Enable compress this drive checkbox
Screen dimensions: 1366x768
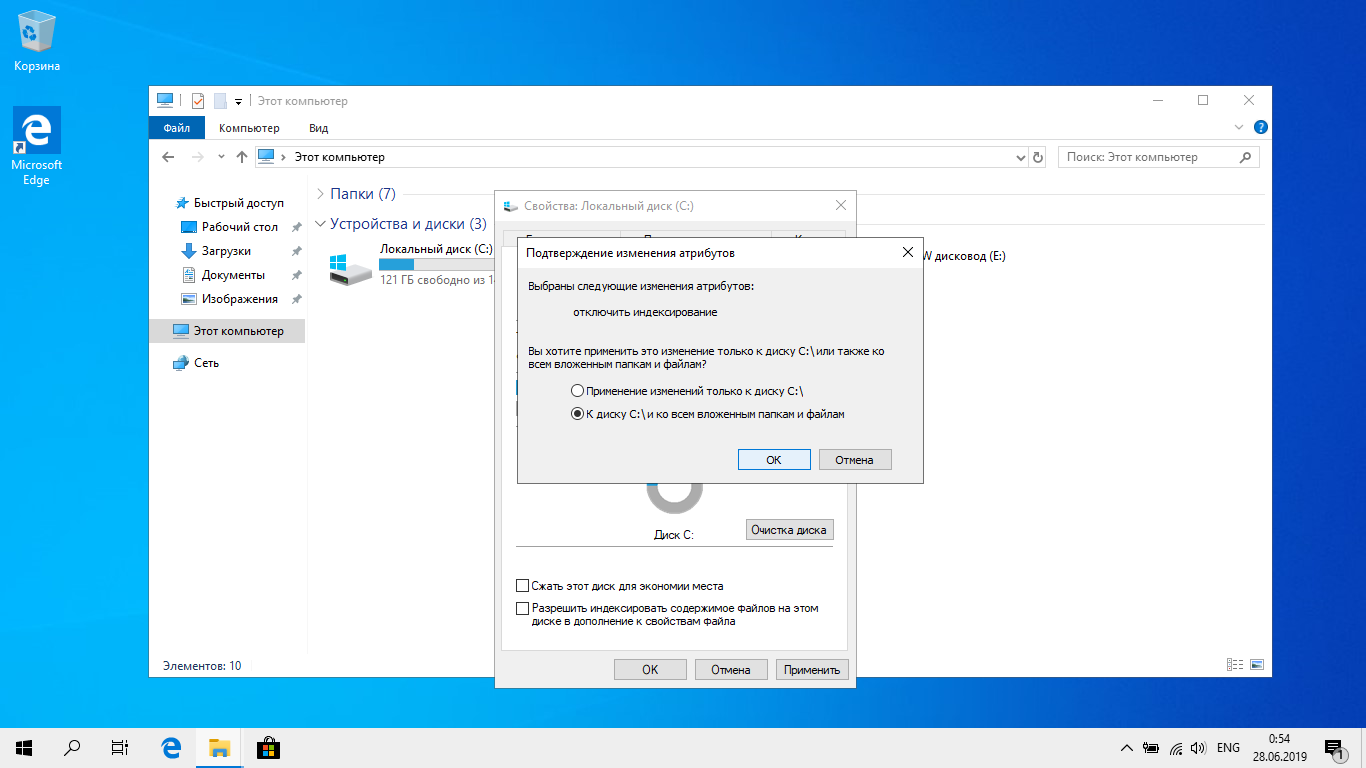point(522,586)
